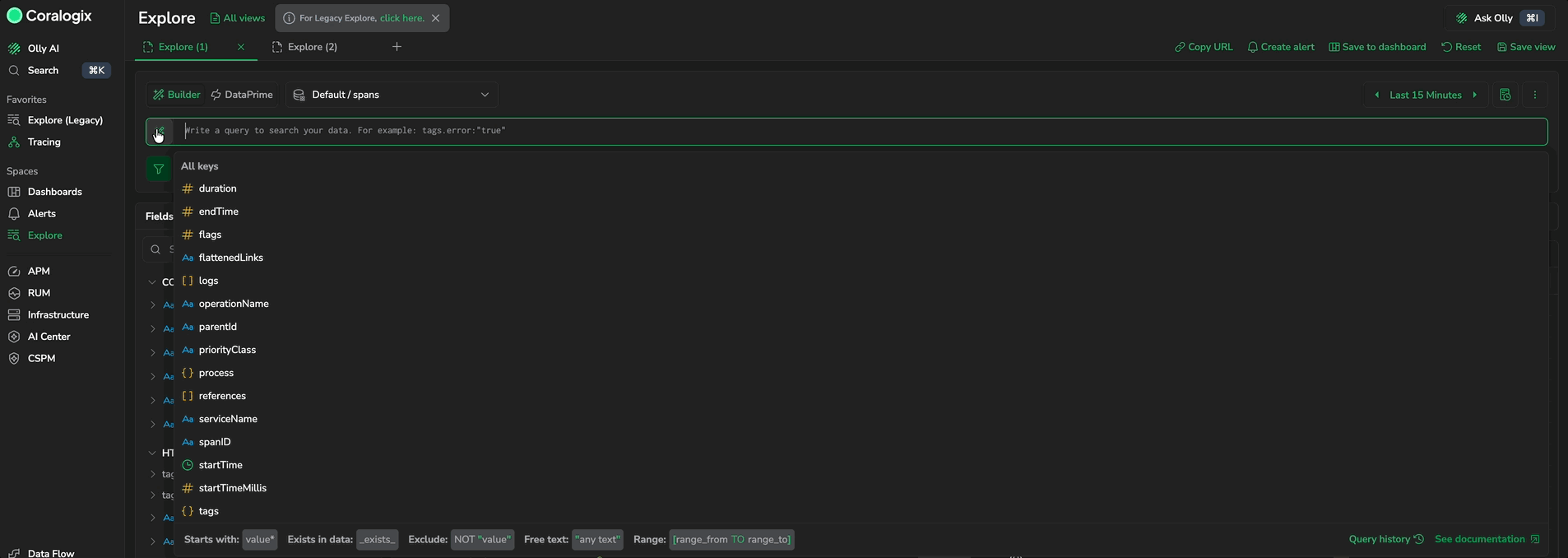The height and width of the screenshot is (558, 1568).
Task: Step time range forward arrow
Action: (1475, 95)
